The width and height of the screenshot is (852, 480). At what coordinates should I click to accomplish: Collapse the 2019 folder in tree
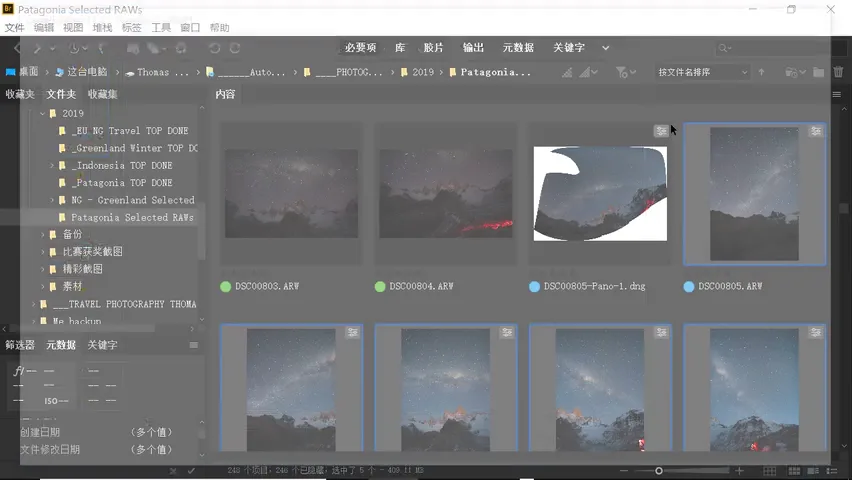coord(42,114)
